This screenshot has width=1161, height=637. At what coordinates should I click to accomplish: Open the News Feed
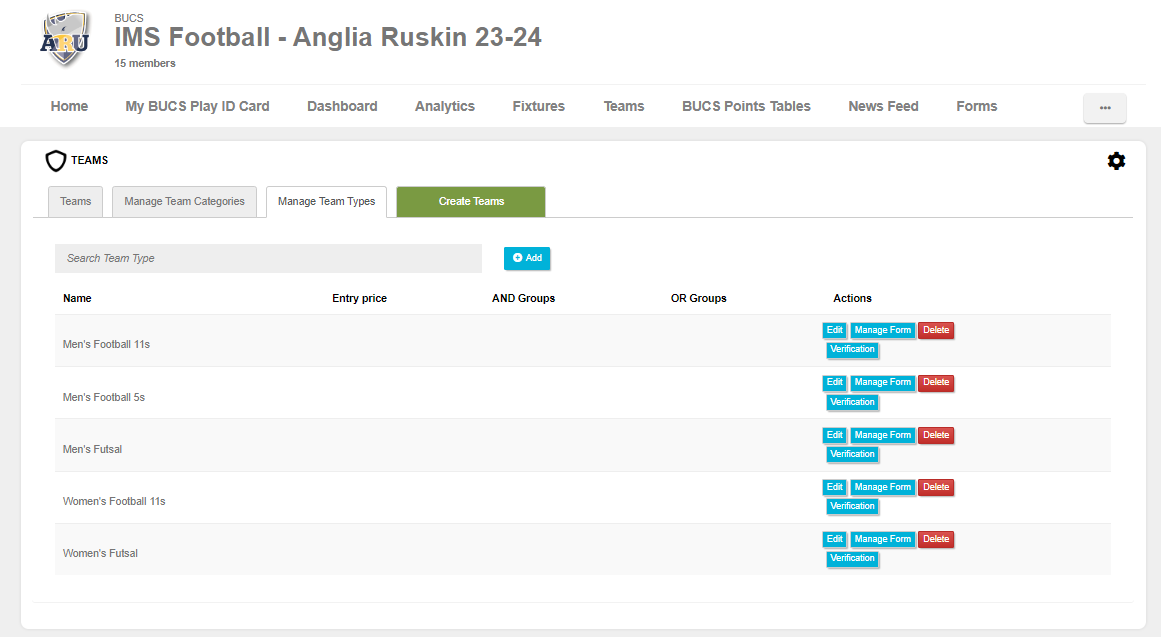tap(883, 106)
